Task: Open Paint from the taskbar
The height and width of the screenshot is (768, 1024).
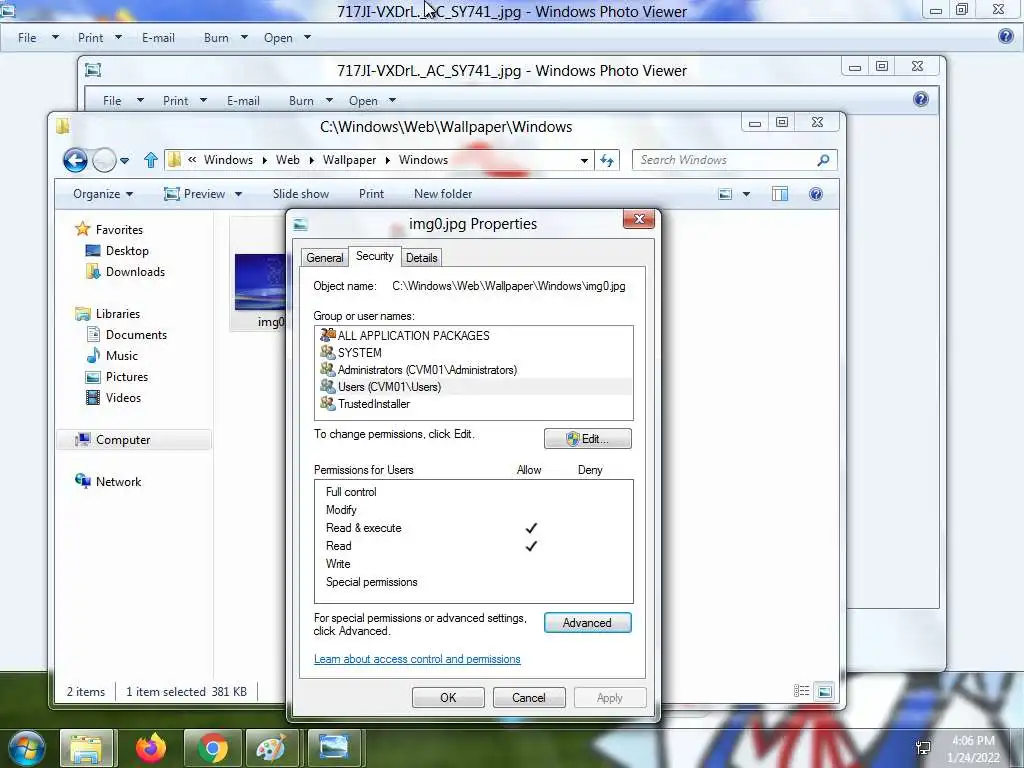Action: (270, 748)
